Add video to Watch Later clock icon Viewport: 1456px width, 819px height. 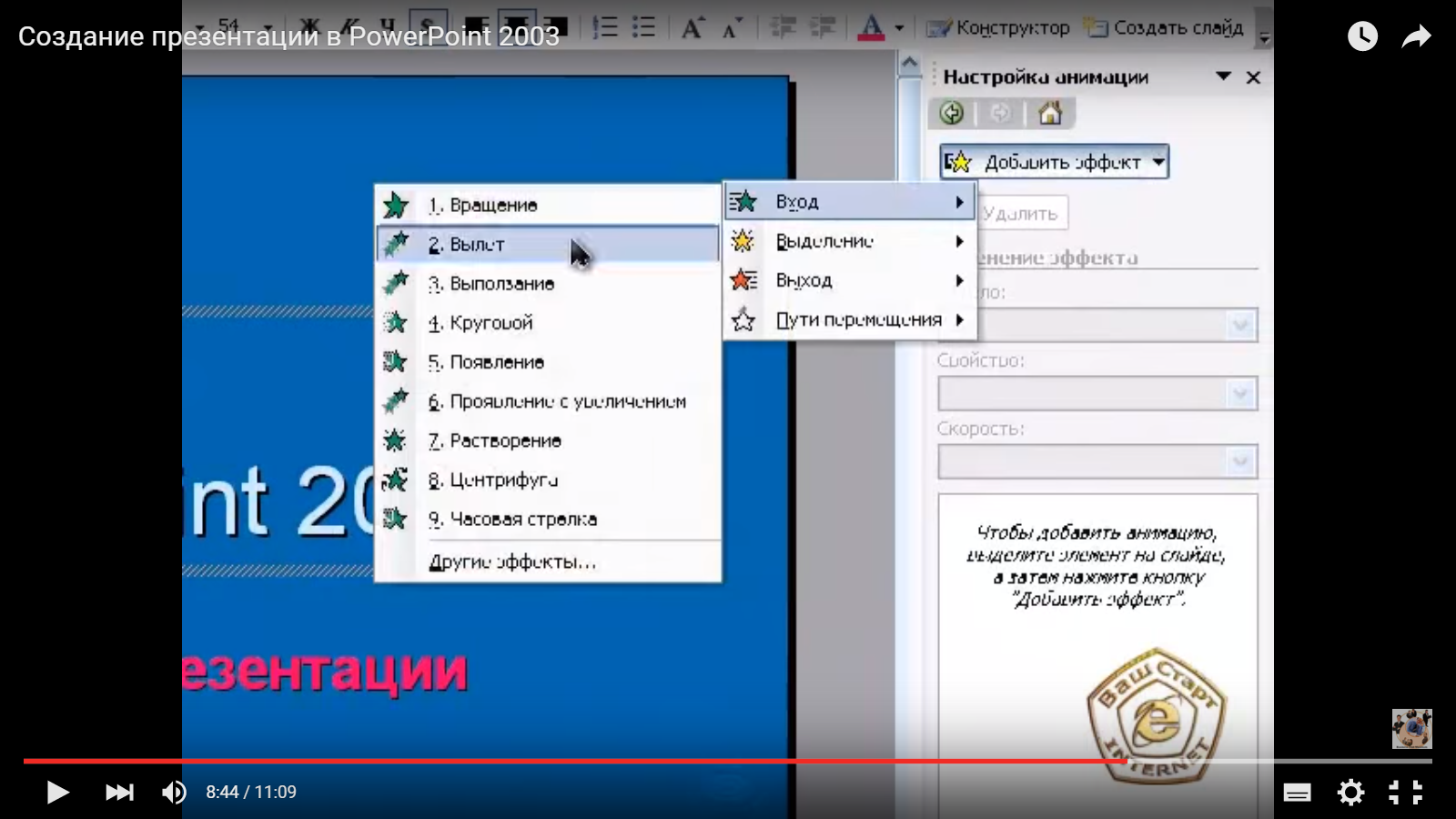[1362, 36]
